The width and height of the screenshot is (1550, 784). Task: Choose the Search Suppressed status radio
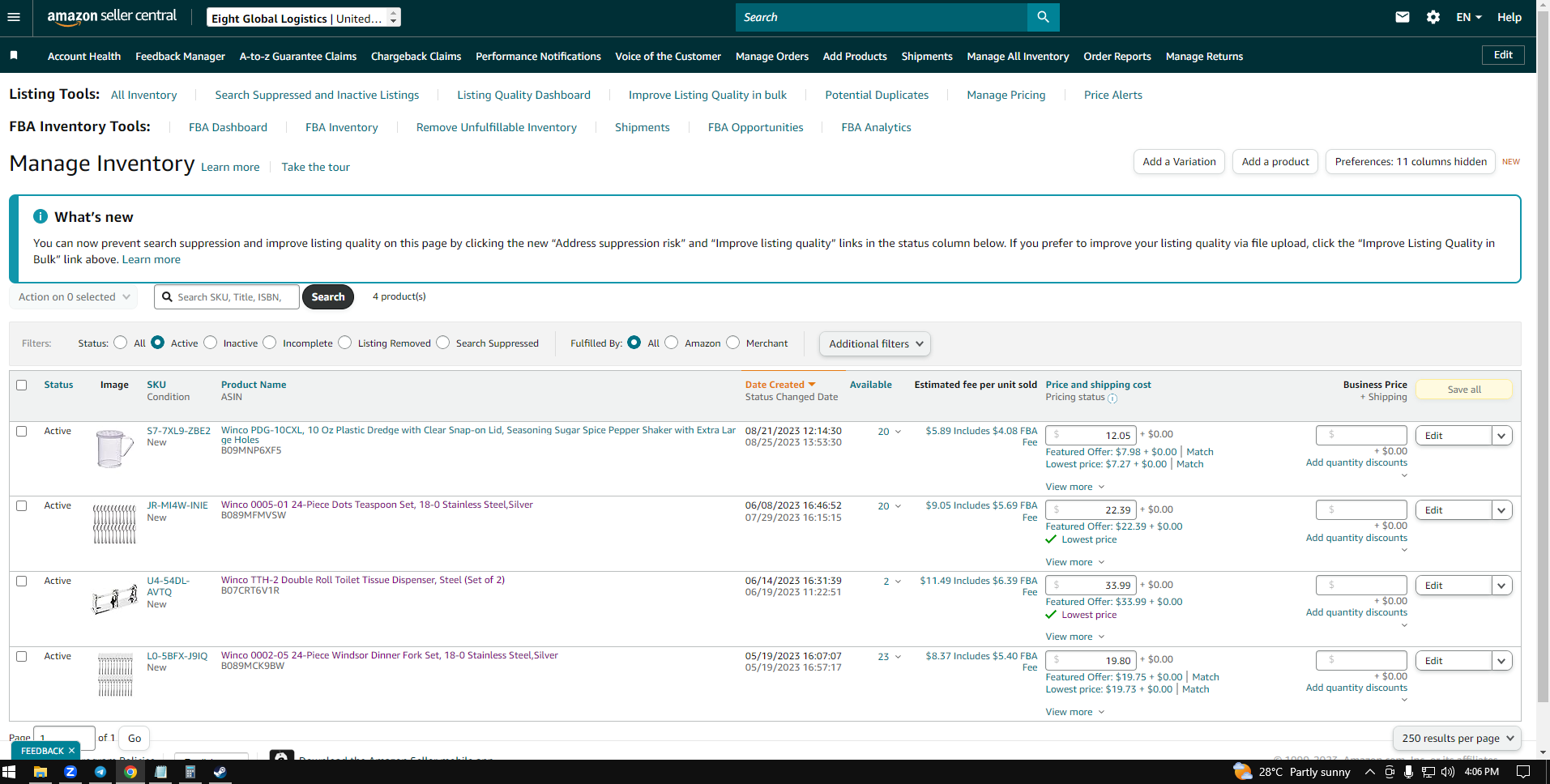pyautogui.click(x=442, y=343)
